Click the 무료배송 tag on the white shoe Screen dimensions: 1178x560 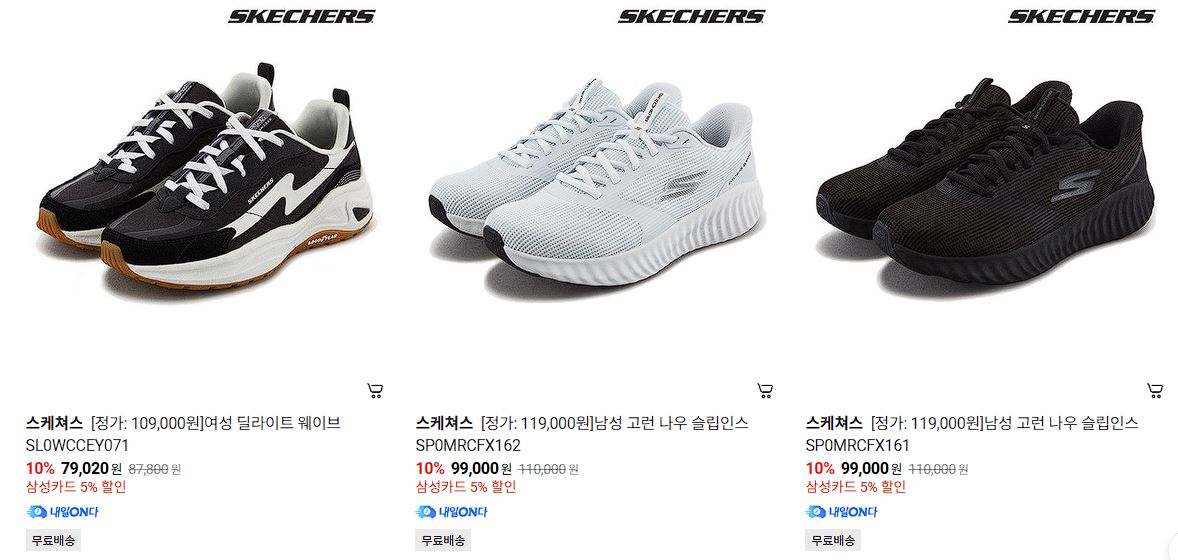tap(443, 540)
